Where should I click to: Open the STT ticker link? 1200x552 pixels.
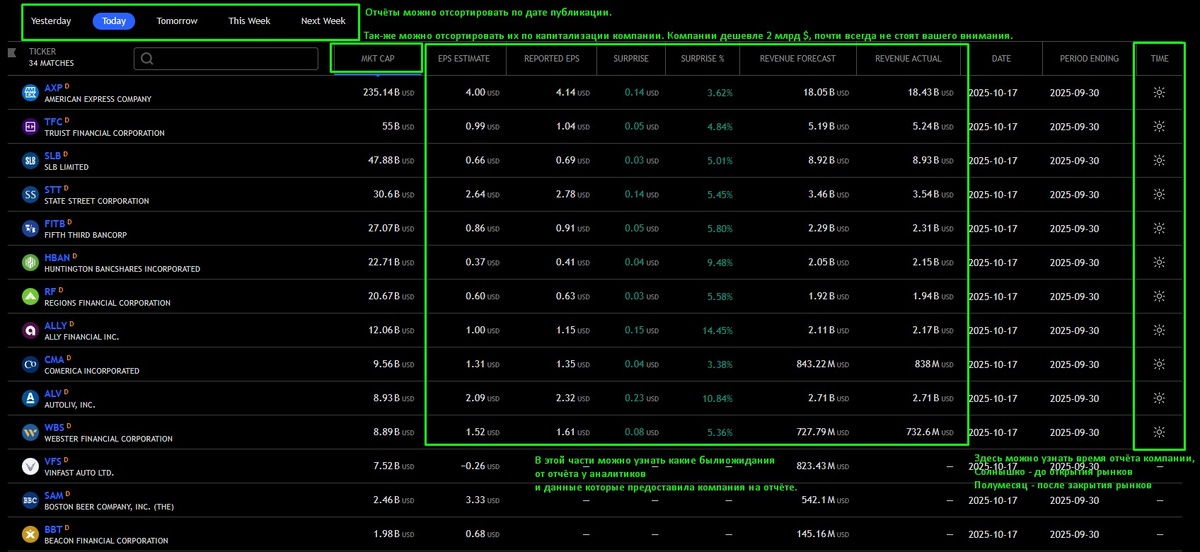click(x=53, y=190)
